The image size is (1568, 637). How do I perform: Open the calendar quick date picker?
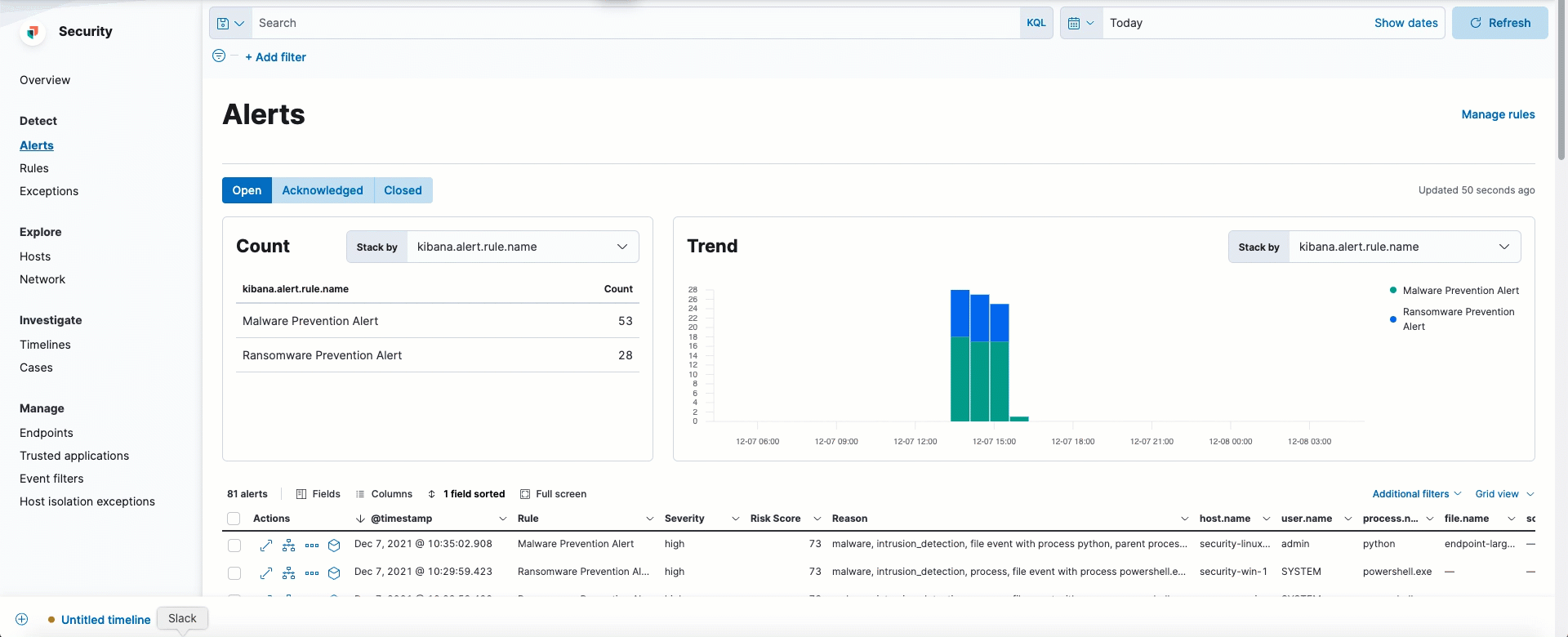1080,24
